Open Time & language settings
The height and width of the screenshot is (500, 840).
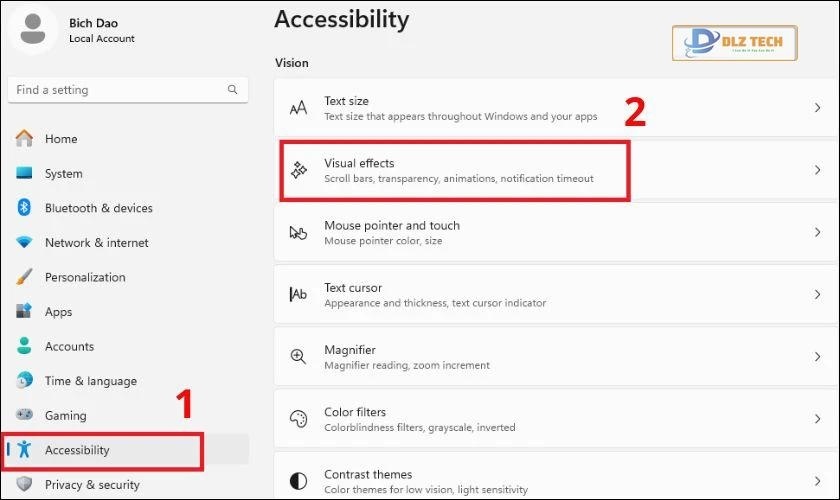90,381
